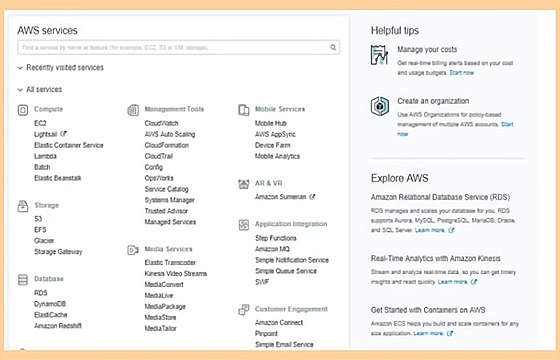The image size is (560, 360).
Task: Open the Simple Queue Service link
Action: 286,271
